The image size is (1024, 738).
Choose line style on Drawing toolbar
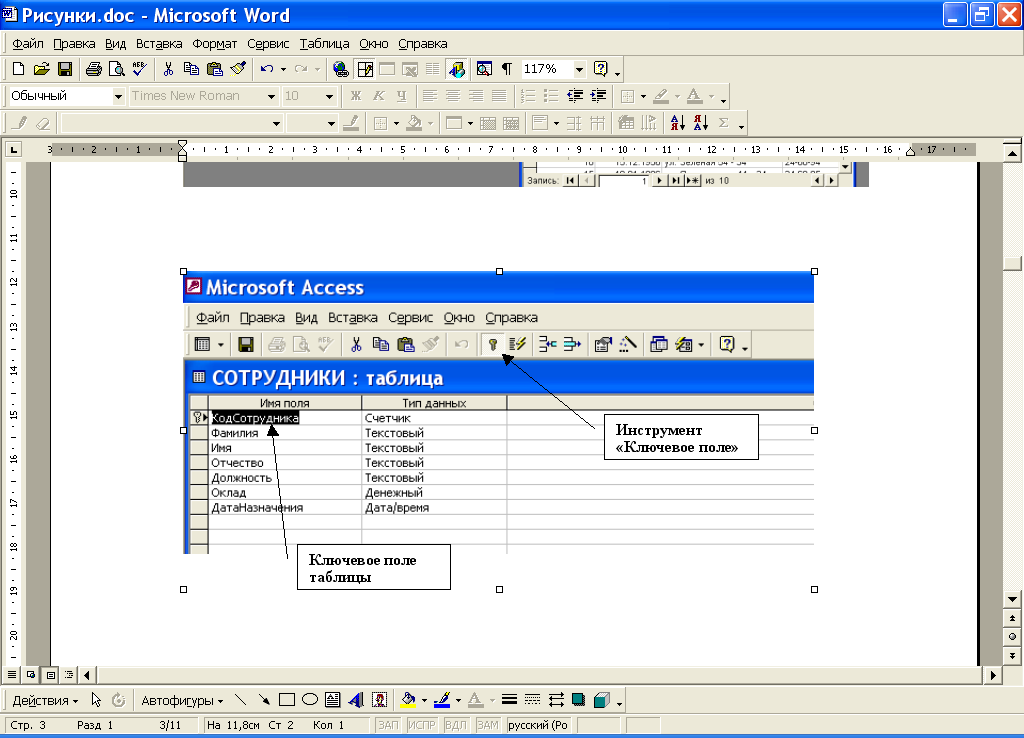[509, 700]
